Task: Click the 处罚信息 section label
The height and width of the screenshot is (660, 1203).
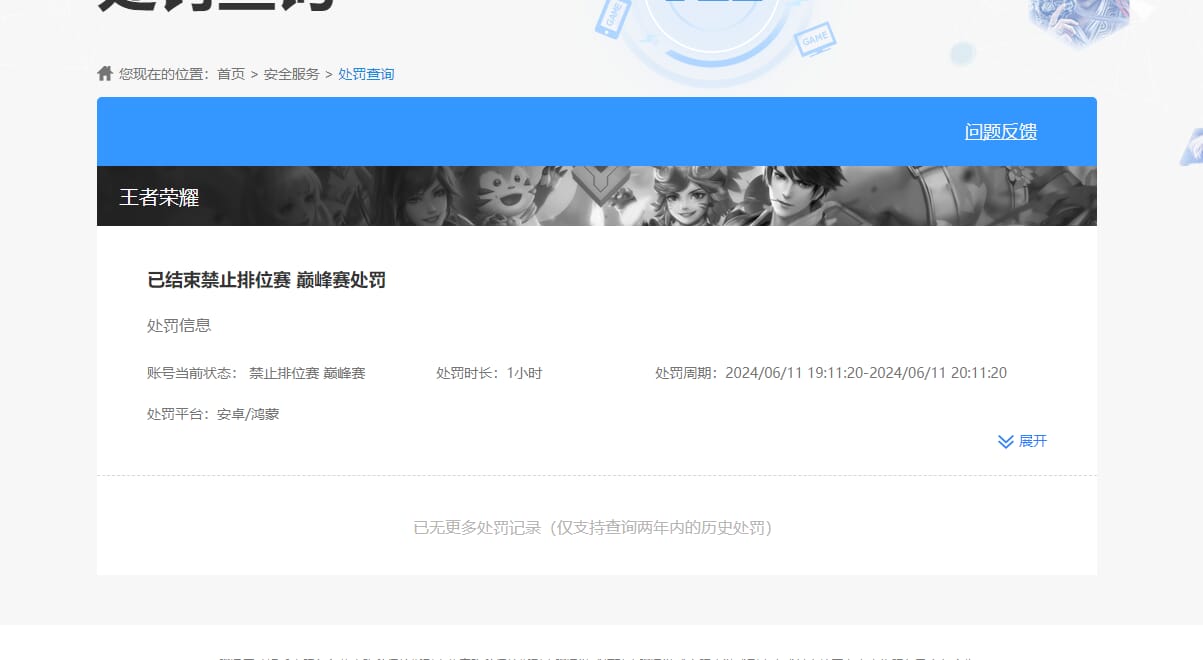Action: pyautogui.click(x=179, y=326)
